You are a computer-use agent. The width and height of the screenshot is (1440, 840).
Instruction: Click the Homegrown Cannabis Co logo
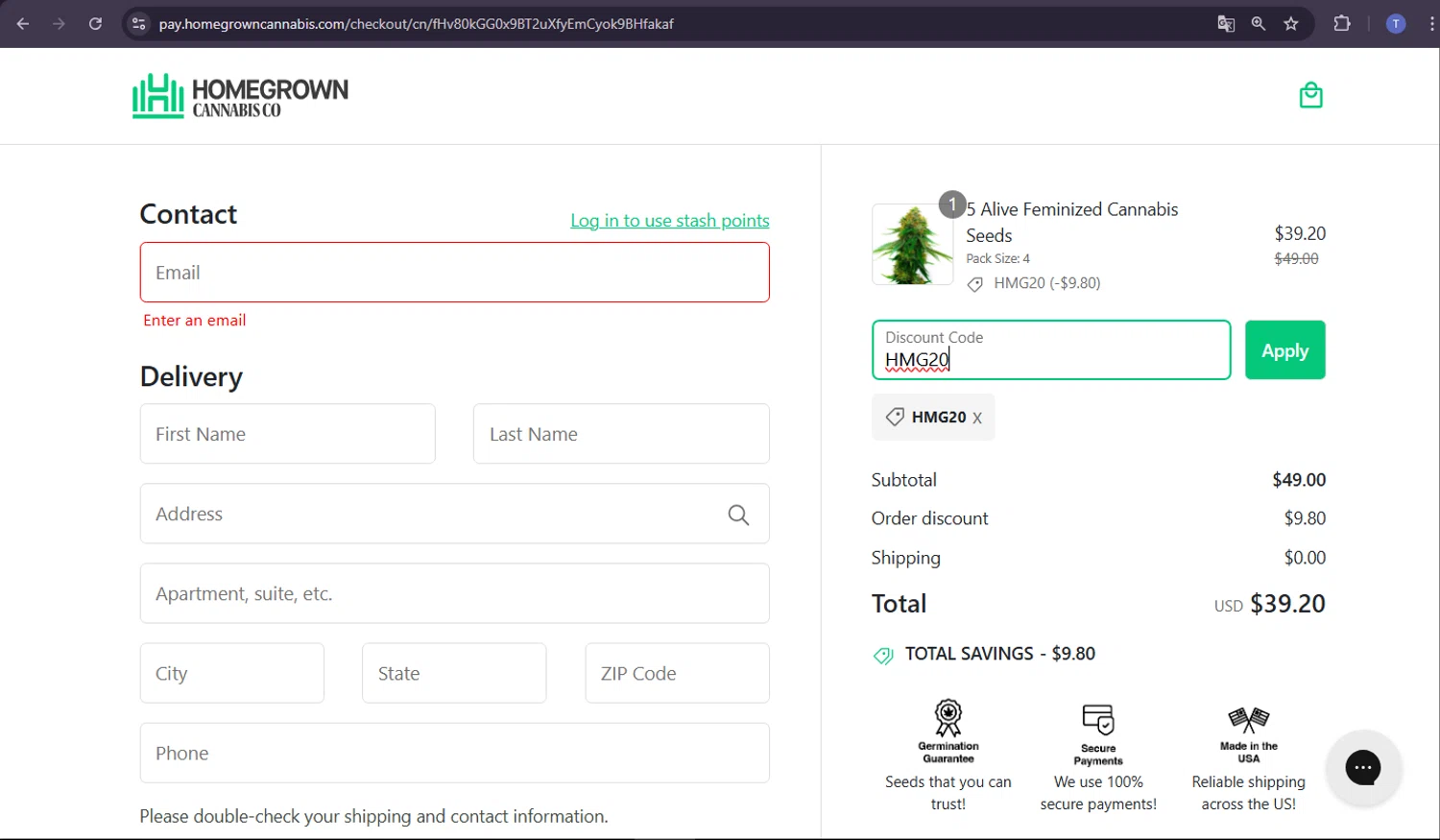240,96
